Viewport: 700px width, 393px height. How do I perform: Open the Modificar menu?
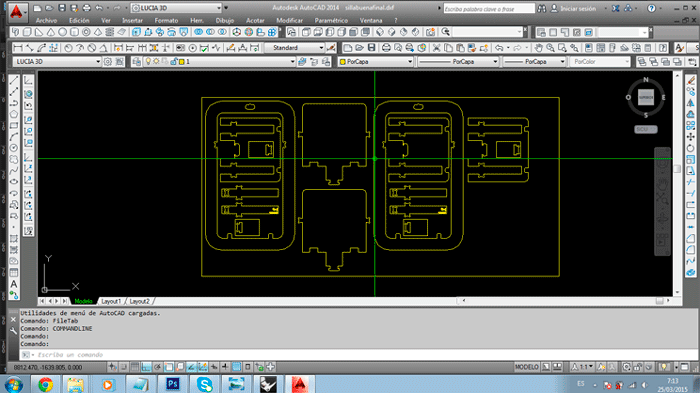[x=289, y=21]
